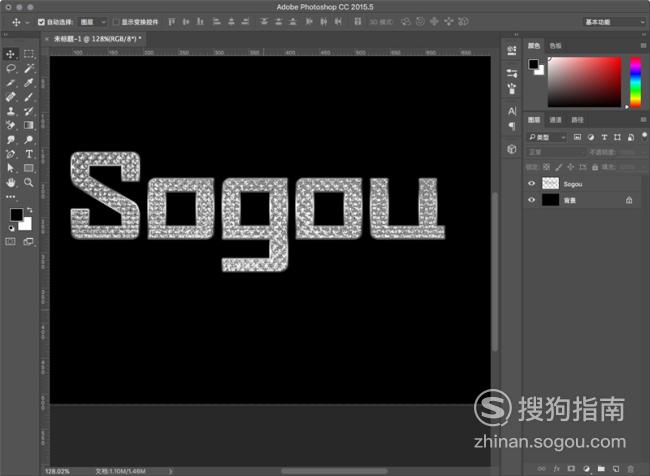
Task: Toggle Quick Mask mode
Action: [x=11, y=242]
